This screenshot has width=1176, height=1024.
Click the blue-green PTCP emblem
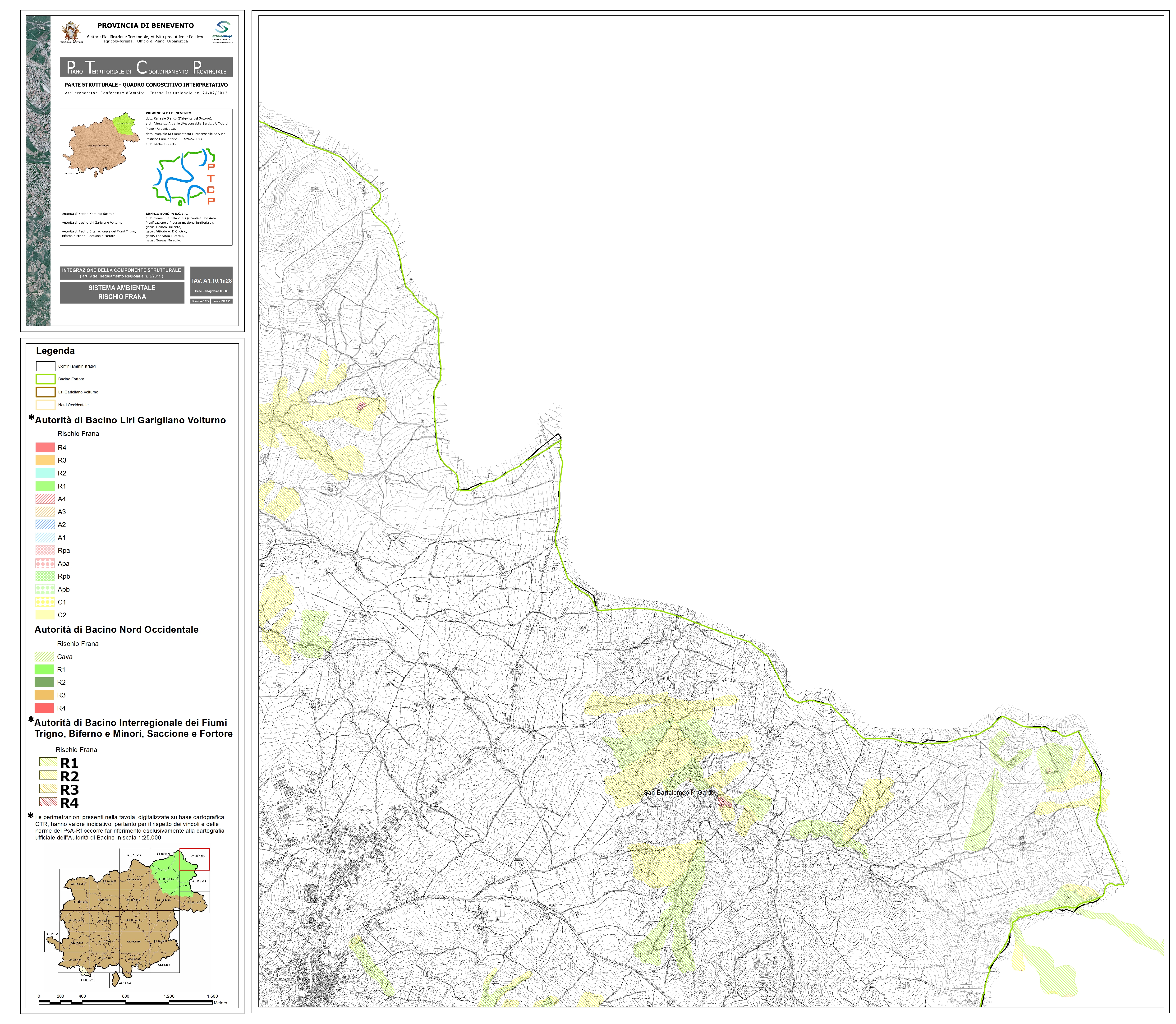tap(184, 177)
